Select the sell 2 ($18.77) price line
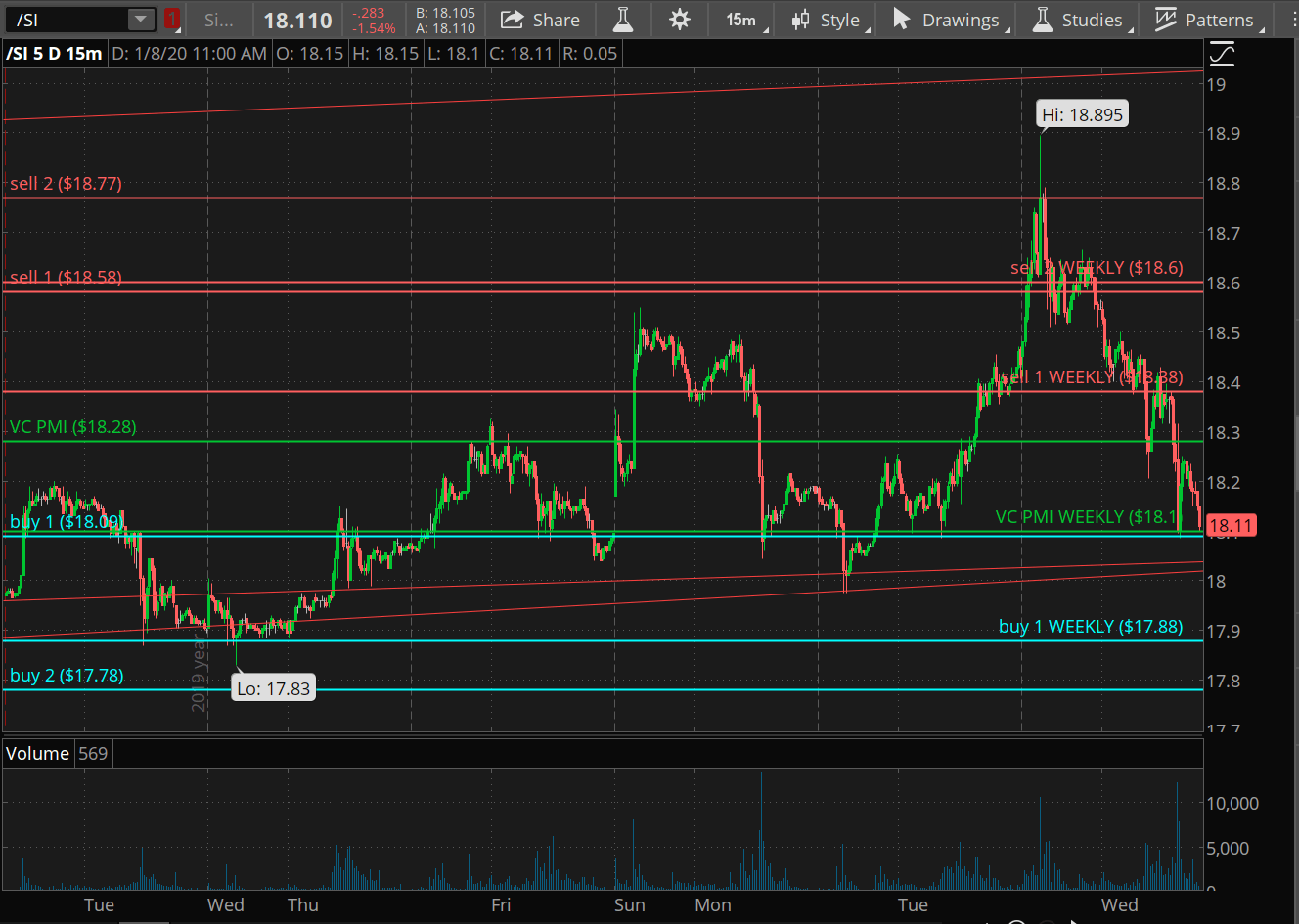Image resolution: width=1299 pixels, height=924 pixels. tap(66, 183)
